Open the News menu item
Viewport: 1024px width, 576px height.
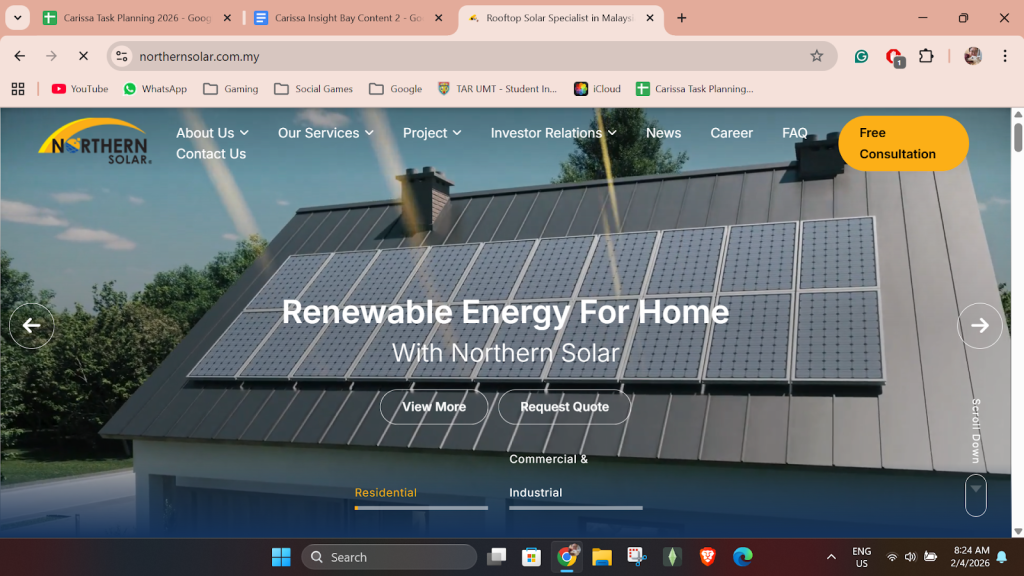[x=663, y=132]
